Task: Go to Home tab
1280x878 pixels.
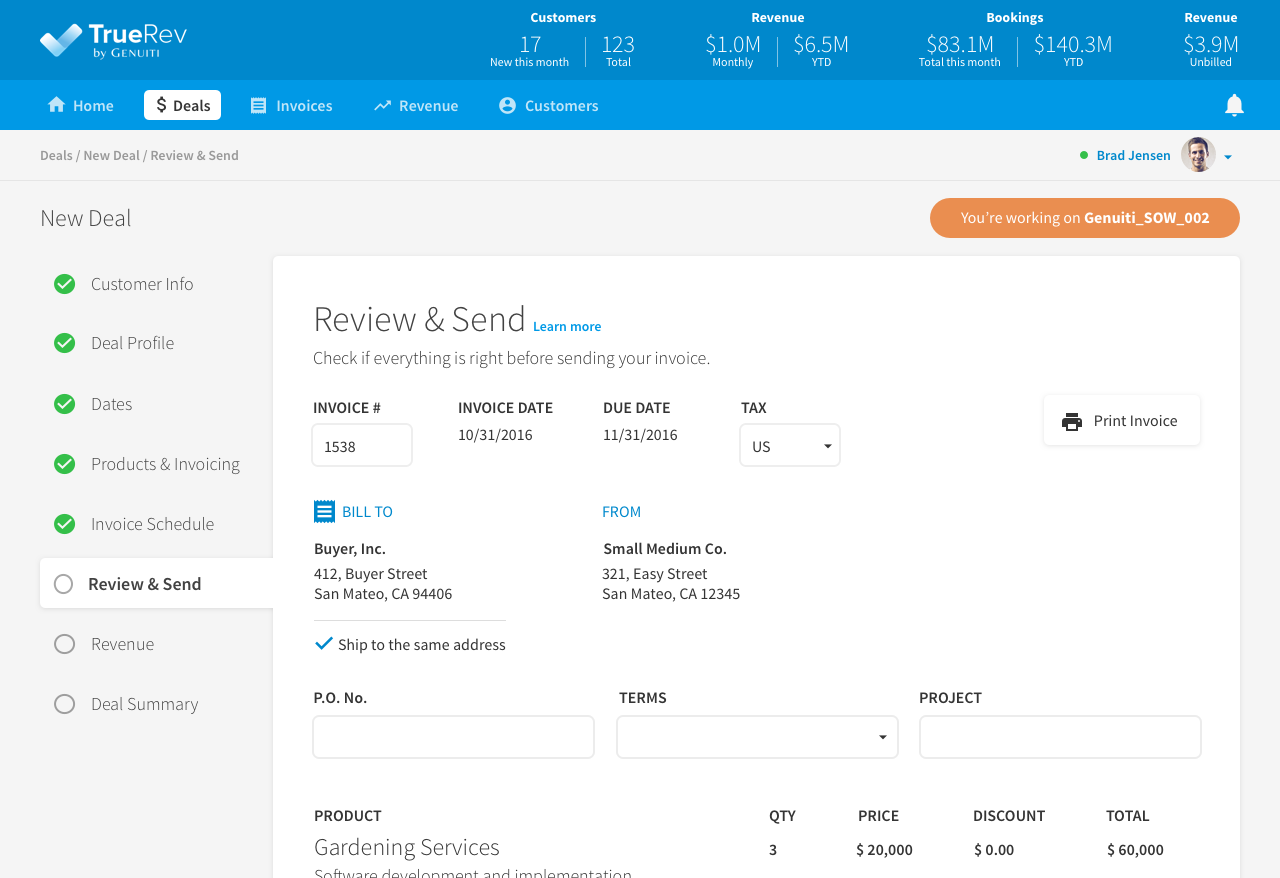Action: (80, 105)
